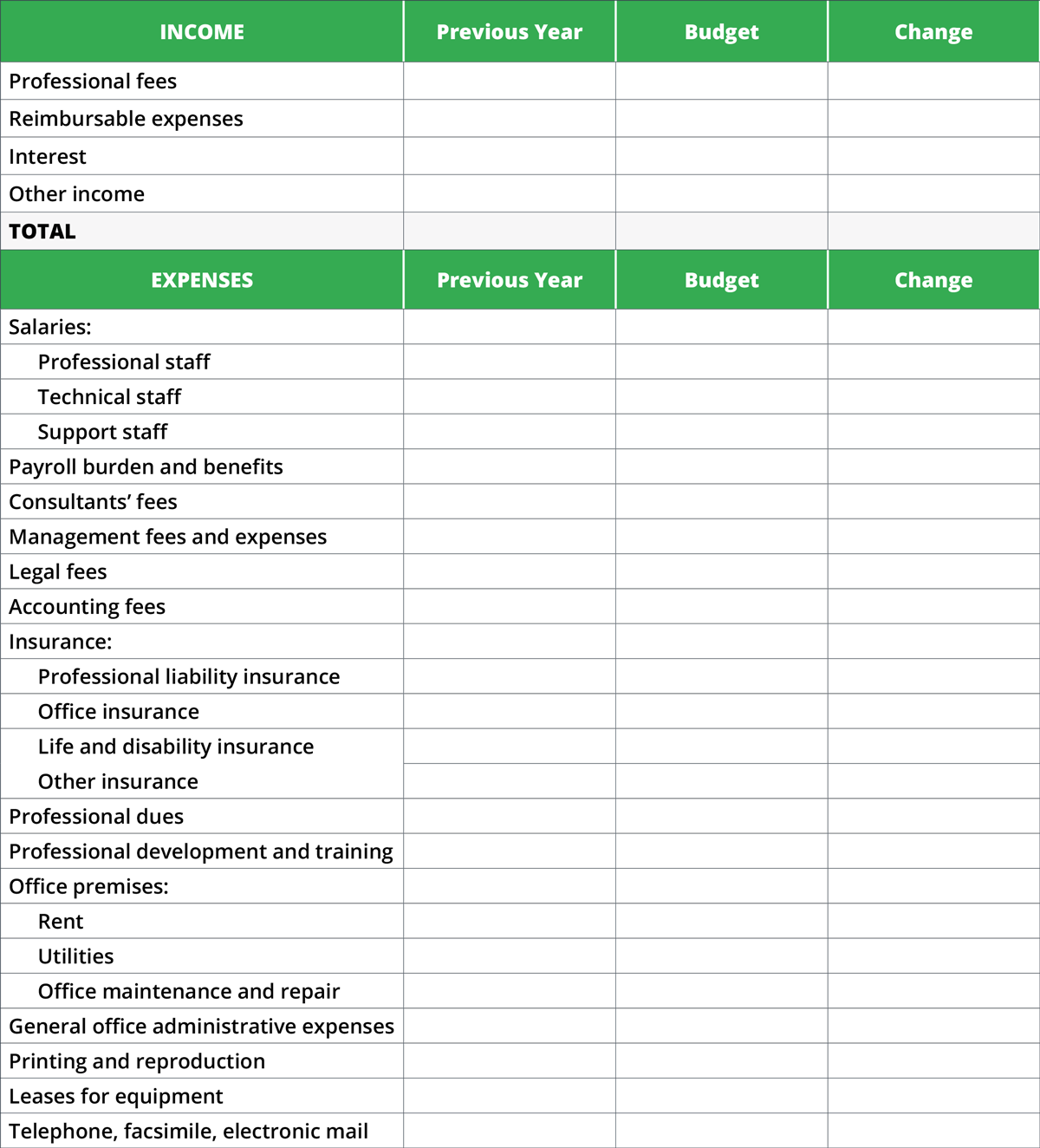This screenshot has width=1040, height=1148.
Task: Click the Change header in the EXPENSES section
Action: point(933,280)
